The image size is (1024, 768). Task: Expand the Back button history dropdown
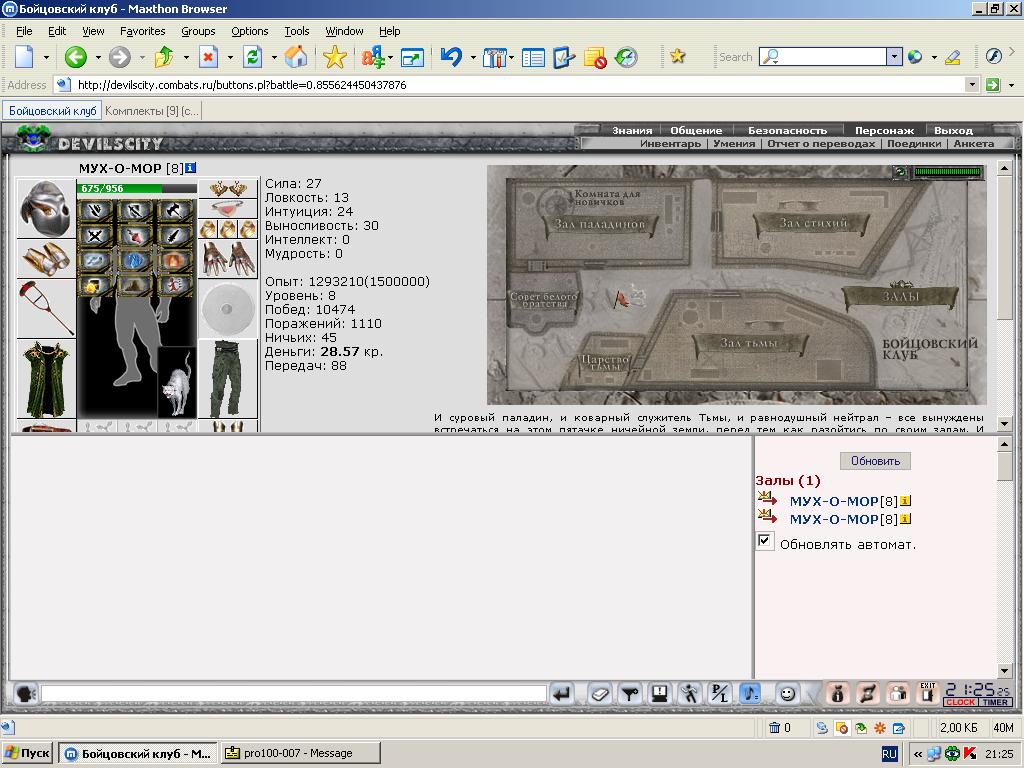click(98, 57)
